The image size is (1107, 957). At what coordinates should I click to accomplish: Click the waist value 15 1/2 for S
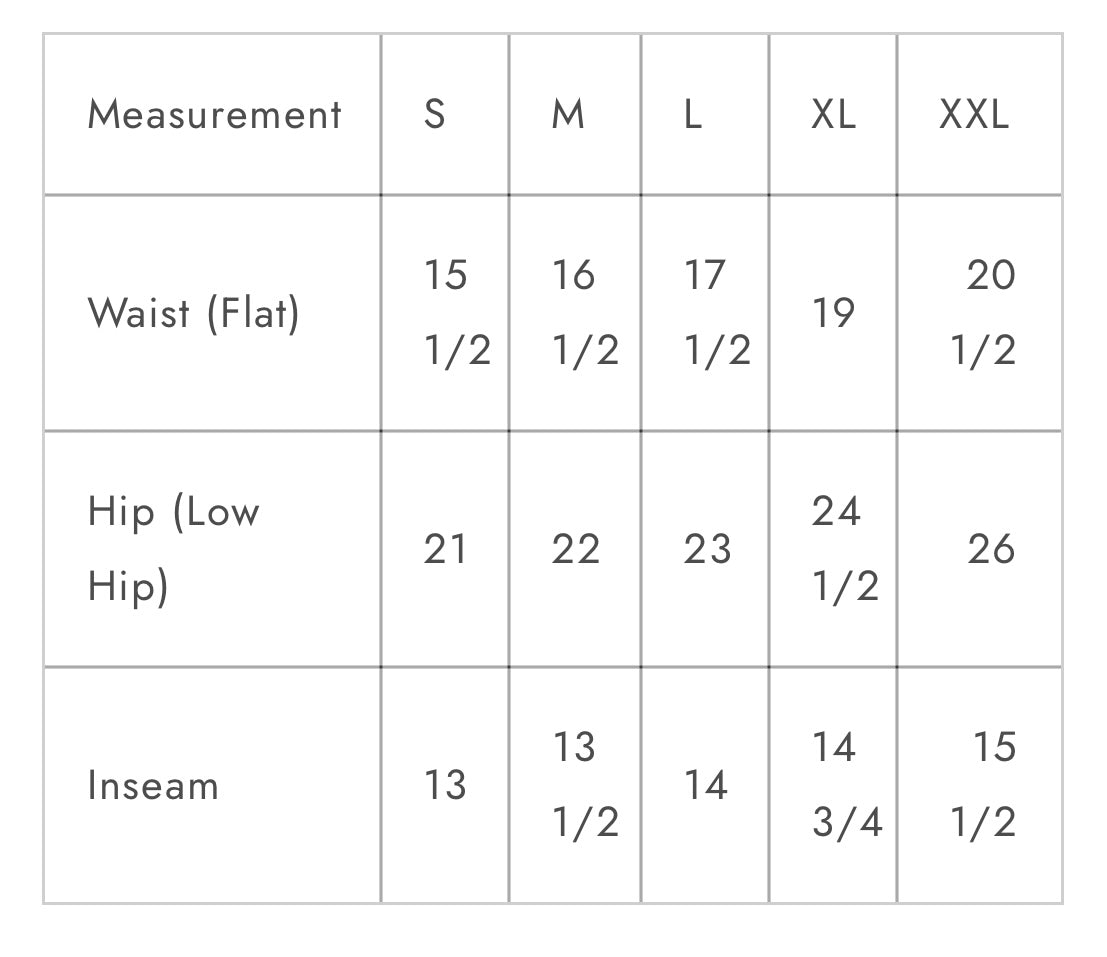tap(457, 313)
